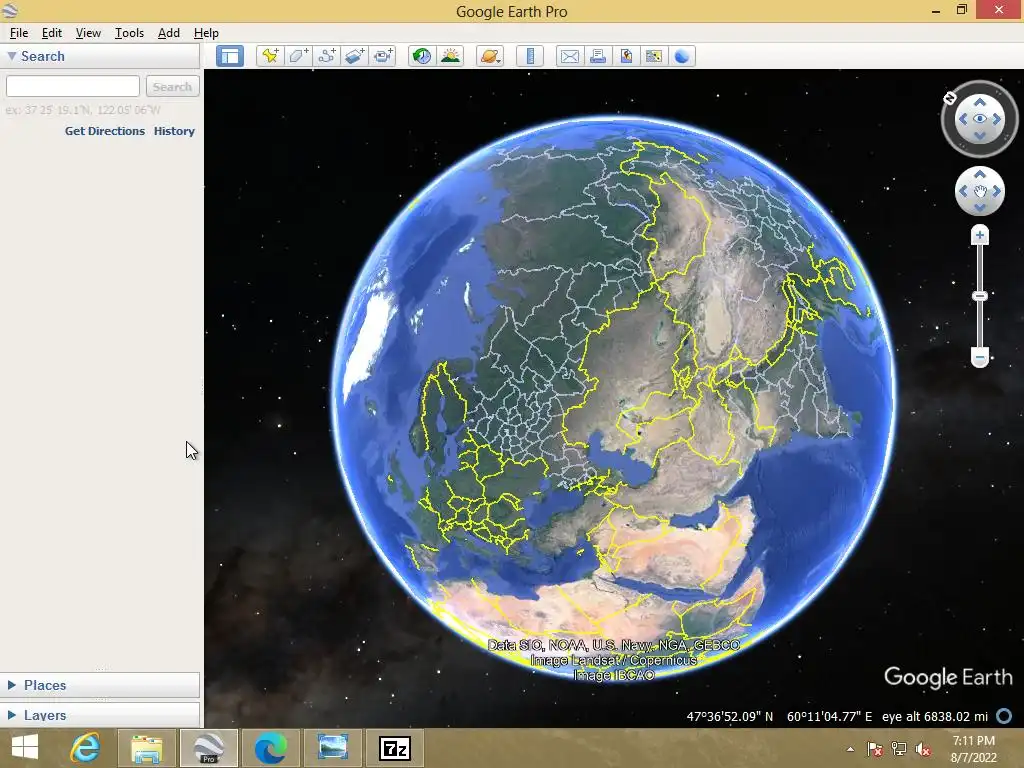Click the network tray icon
The width and height of the screenshot is (1024, 768).
899,749
